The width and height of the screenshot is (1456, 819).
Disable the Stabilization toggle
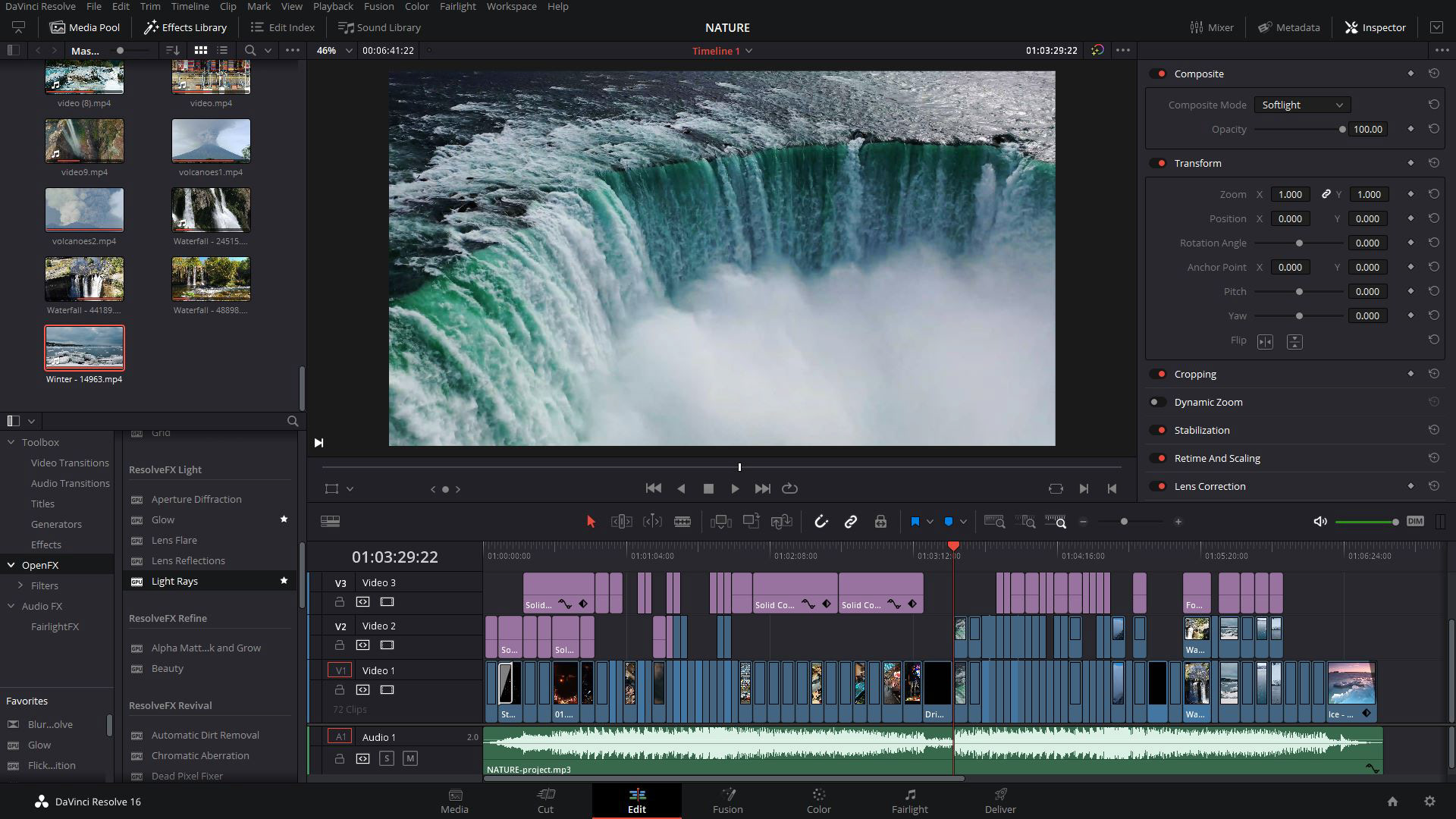[x=1157, y=430]
